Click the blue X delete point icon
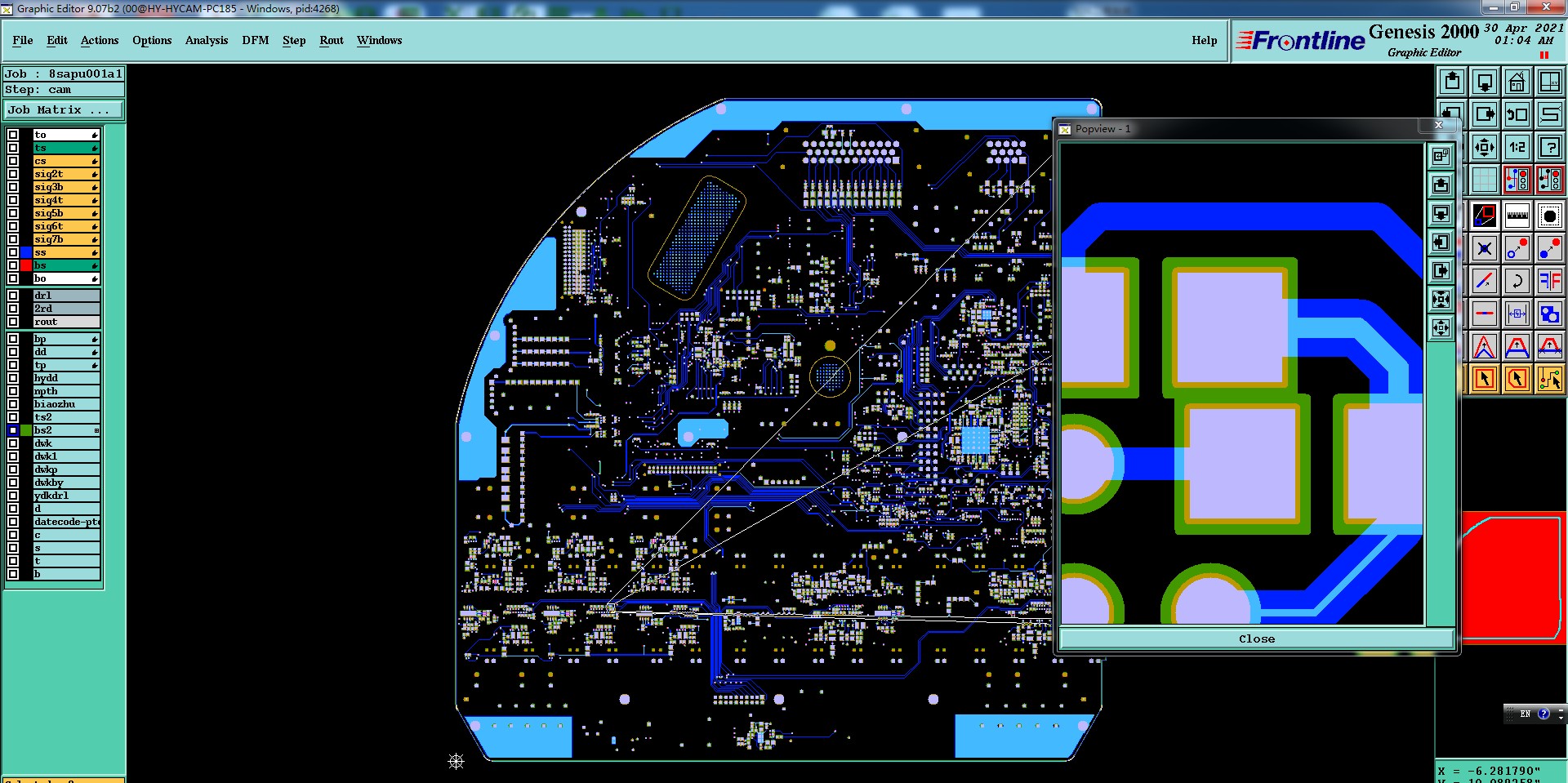The height and width of the screenshot is (783, 1568). click(1485, 249)
